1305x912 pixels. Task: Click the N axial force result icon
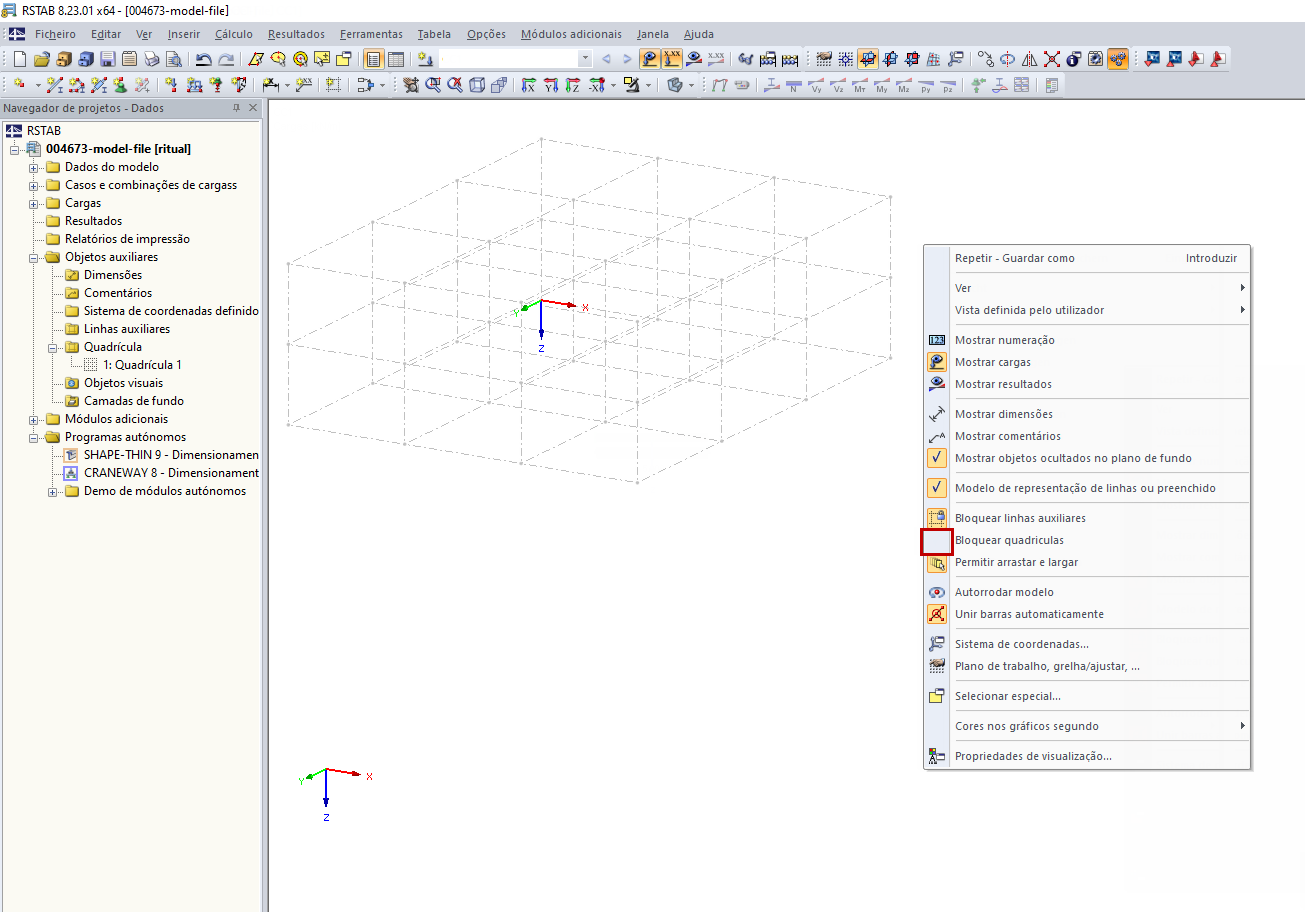click(794, 85)
